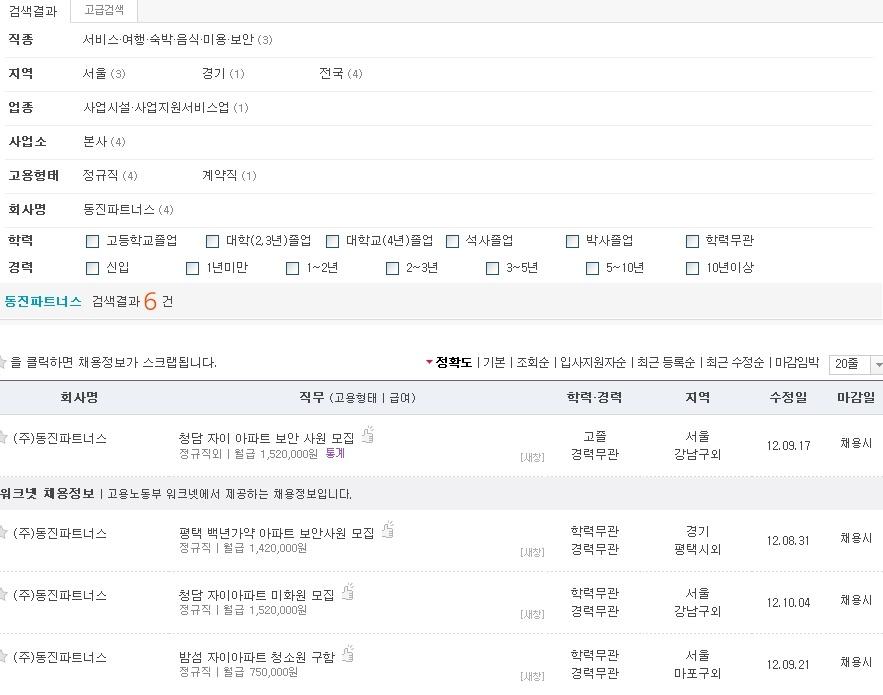Check the 대학교(4년)졸업 checkbox
Image resolution: width=883 pixels, height=695 pixels.
click(332, 242)
